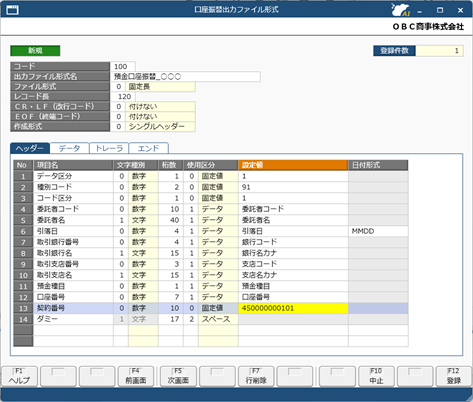Select row 5 委託者名 item name
This screenshot has width=473, height=402.
[73, 220]
